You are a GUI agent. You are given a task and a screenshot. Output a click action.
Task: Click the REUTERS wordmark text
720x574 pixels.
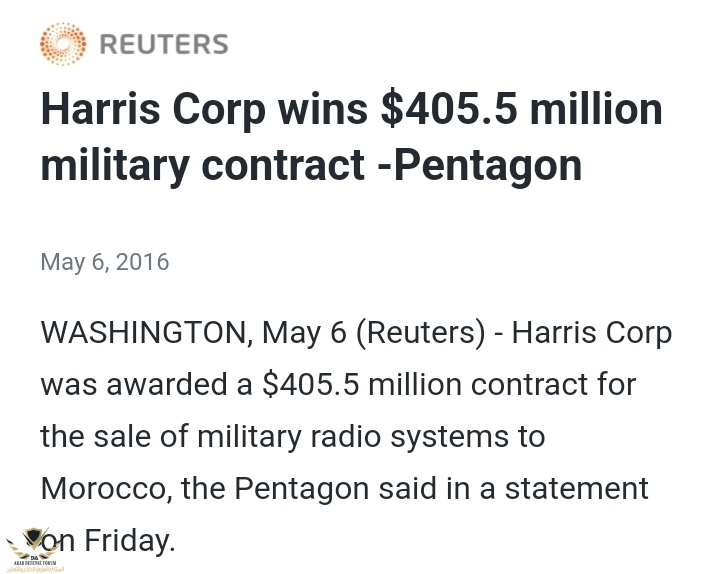(x=164, y=45)
